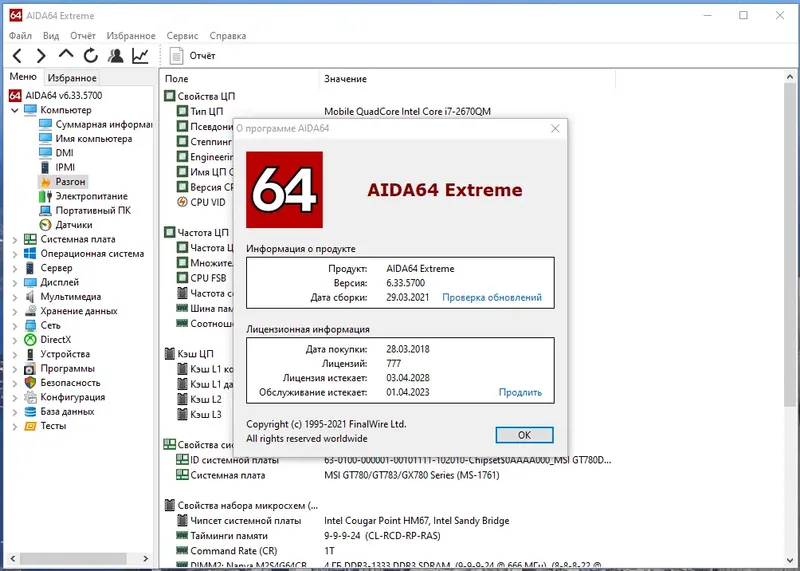Click the Хранение данных storage icon
This screenshot has height=571, width=800.
pyautogui.click(x=30, y=310)
